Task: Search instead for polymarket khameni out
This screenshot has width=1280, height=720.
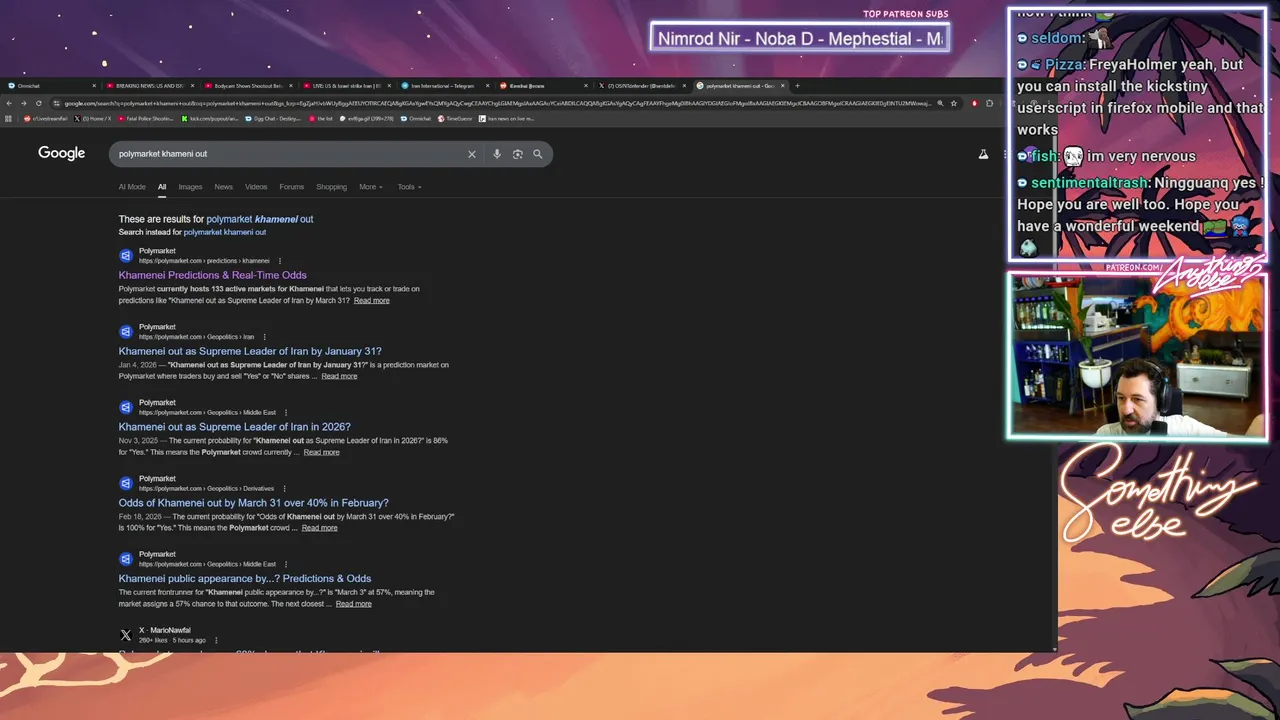Action: tap(225, 232)
